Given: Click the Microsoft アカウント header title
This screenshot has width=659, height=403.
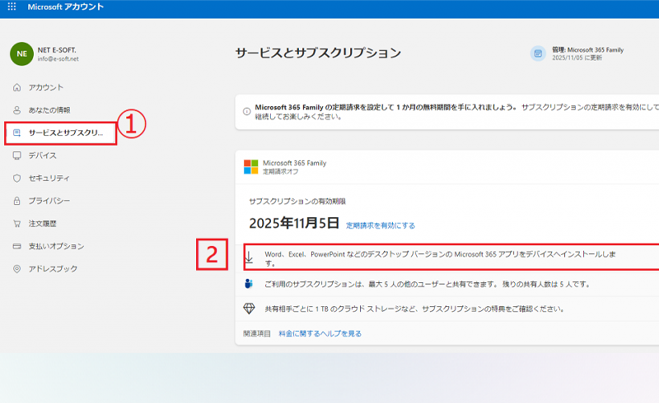Looking at the screenshot, I should coord(66,7).
